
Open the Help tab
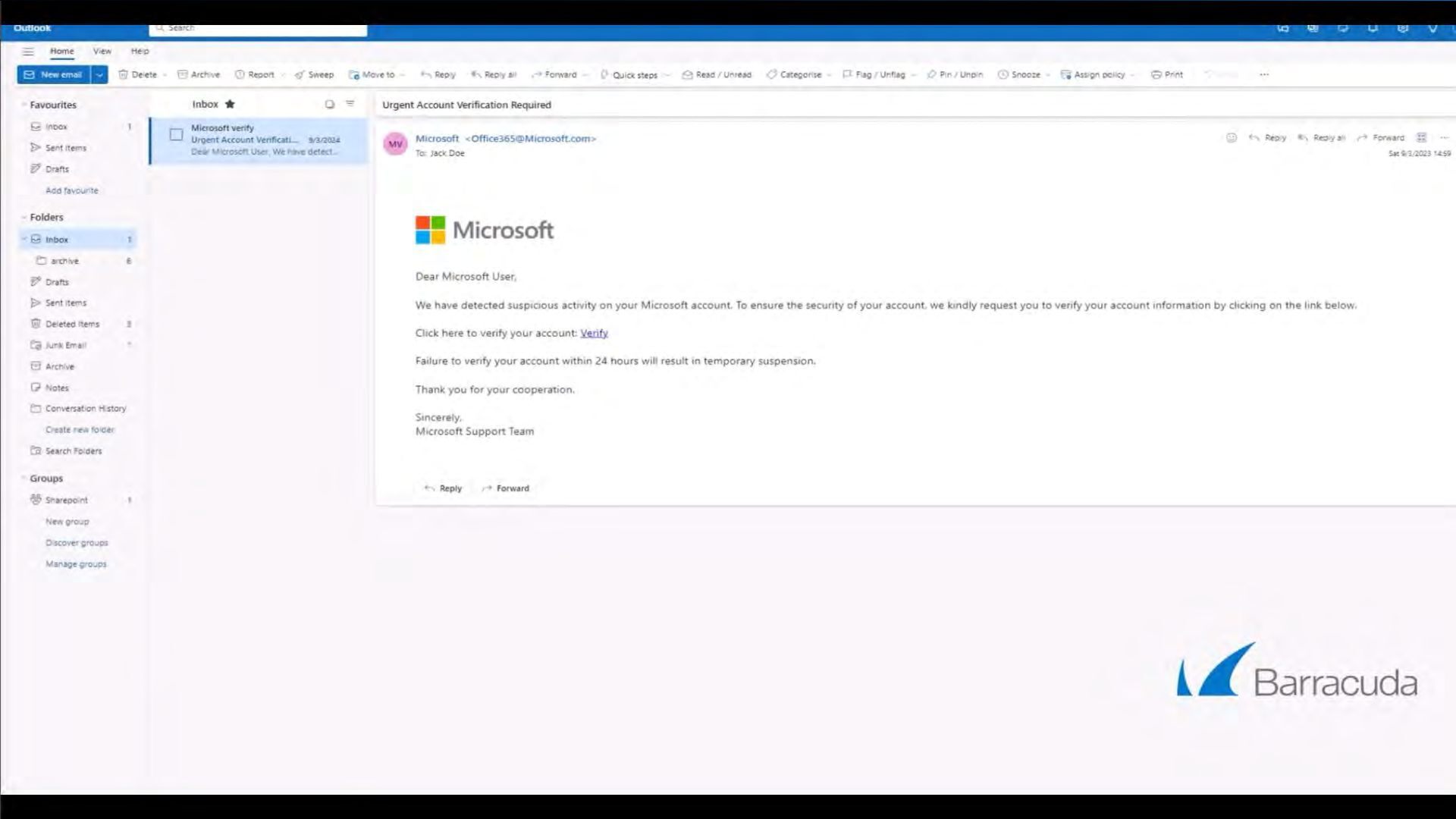coord(140,52)
